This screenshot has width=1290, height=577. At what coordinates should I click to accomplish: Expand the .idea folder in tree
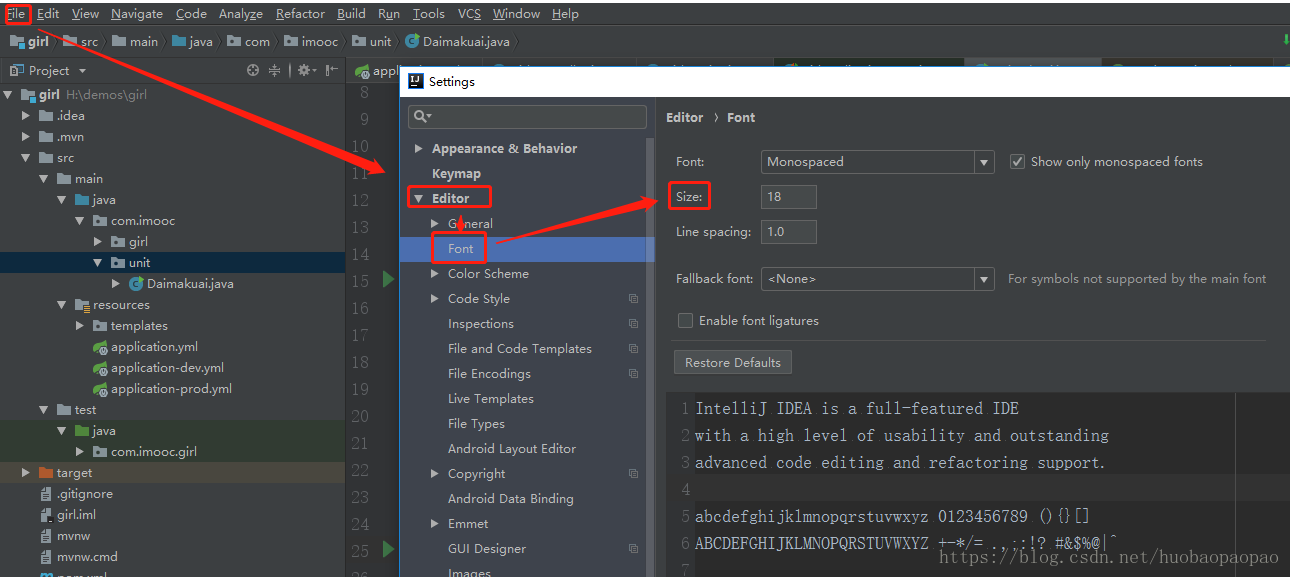[x=27, y=116]
